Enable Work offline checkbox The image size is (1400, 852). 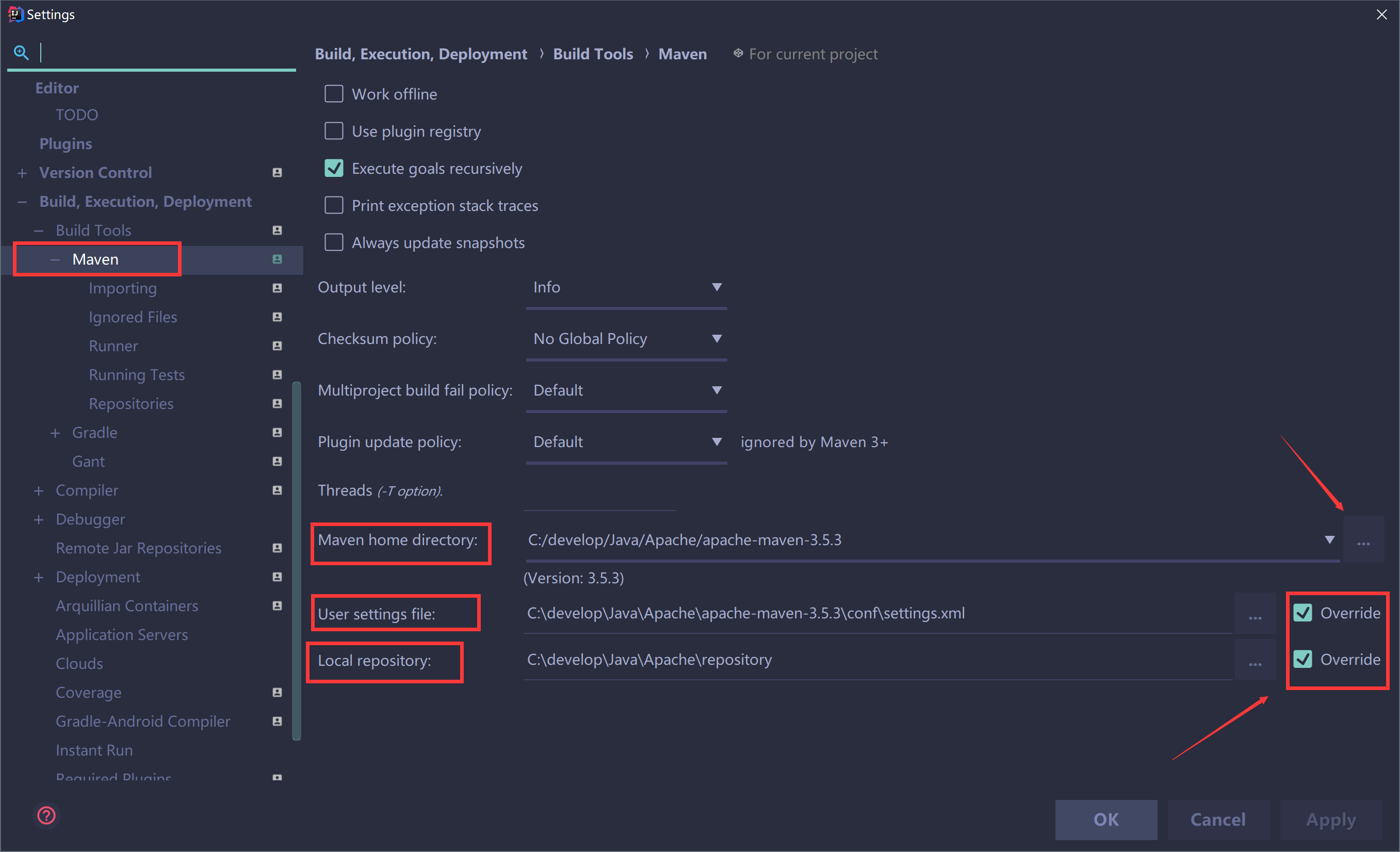click(x=334, y=94)
